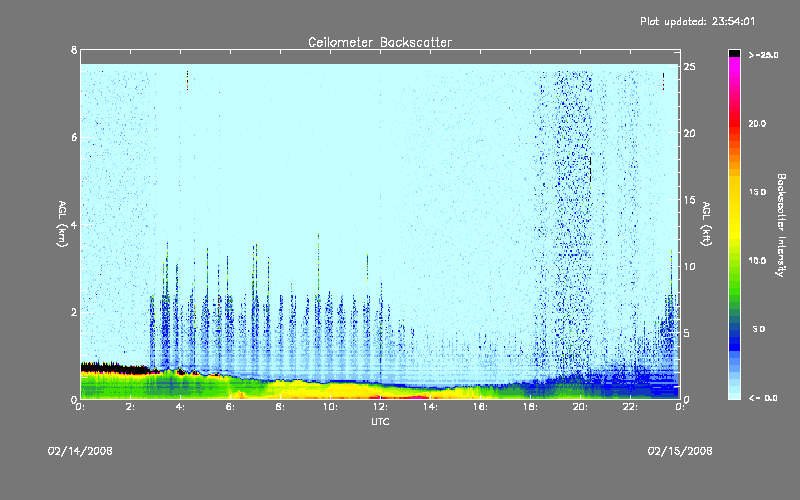Select the "22:" UTC hour tick
Image resolution: width=800 pixels, height=500 pixels.
click(631, 407)
